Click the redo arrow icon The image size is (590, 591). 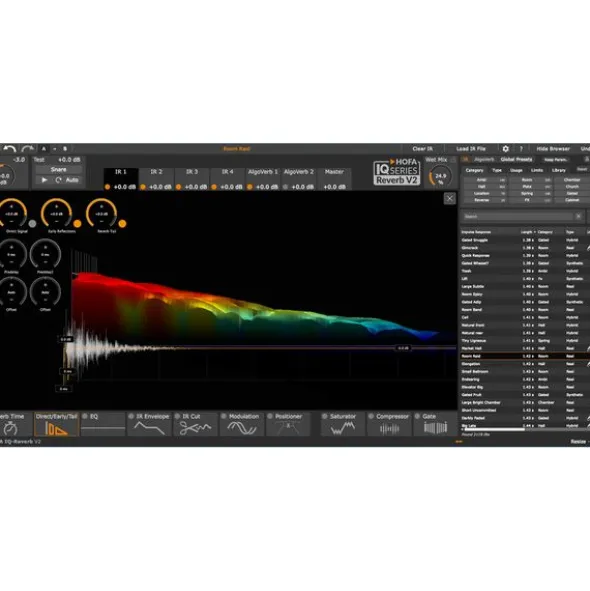28,149
